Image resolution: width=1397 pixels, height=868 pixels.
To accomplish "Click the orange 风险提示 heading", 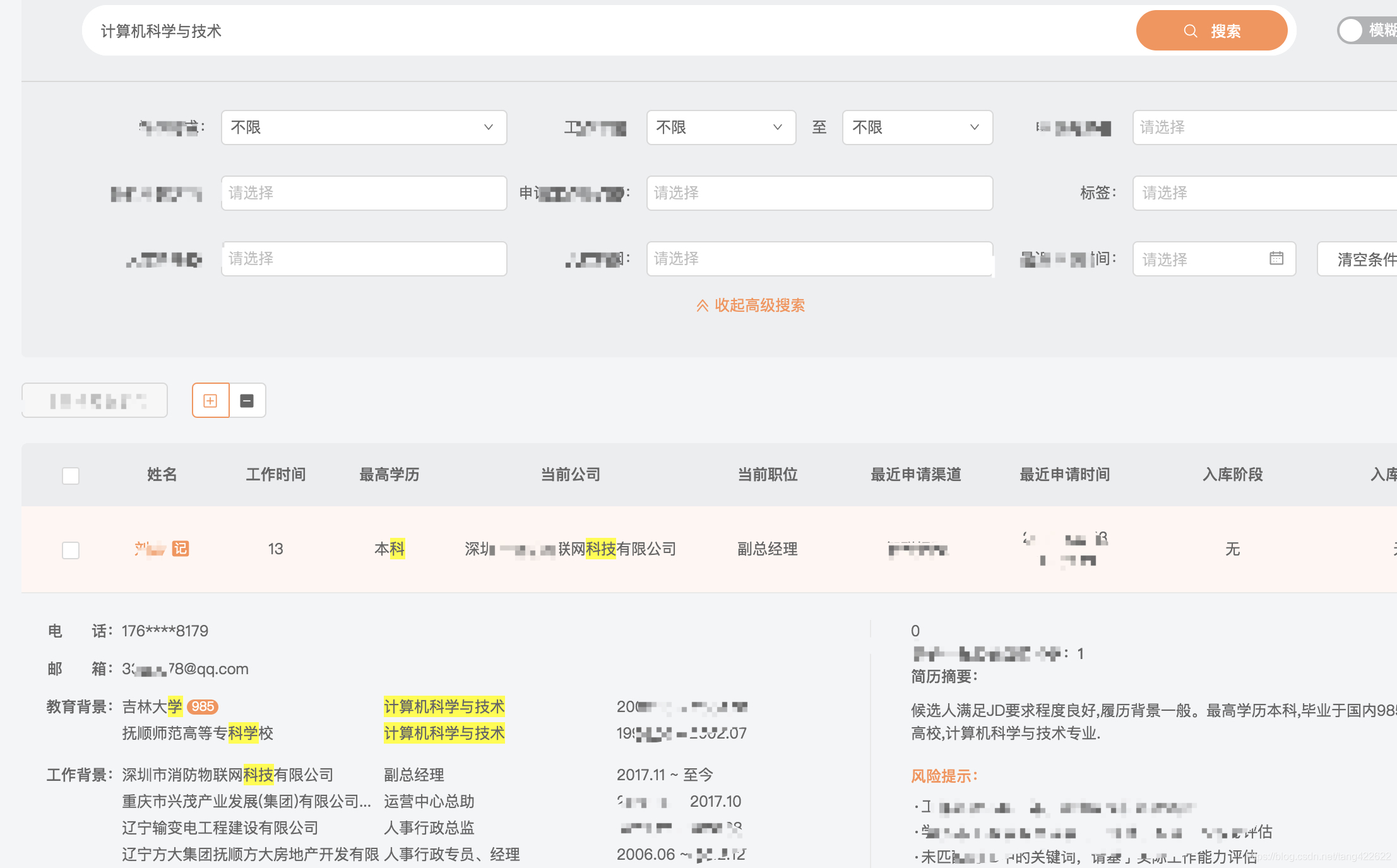I will point(944,776).
